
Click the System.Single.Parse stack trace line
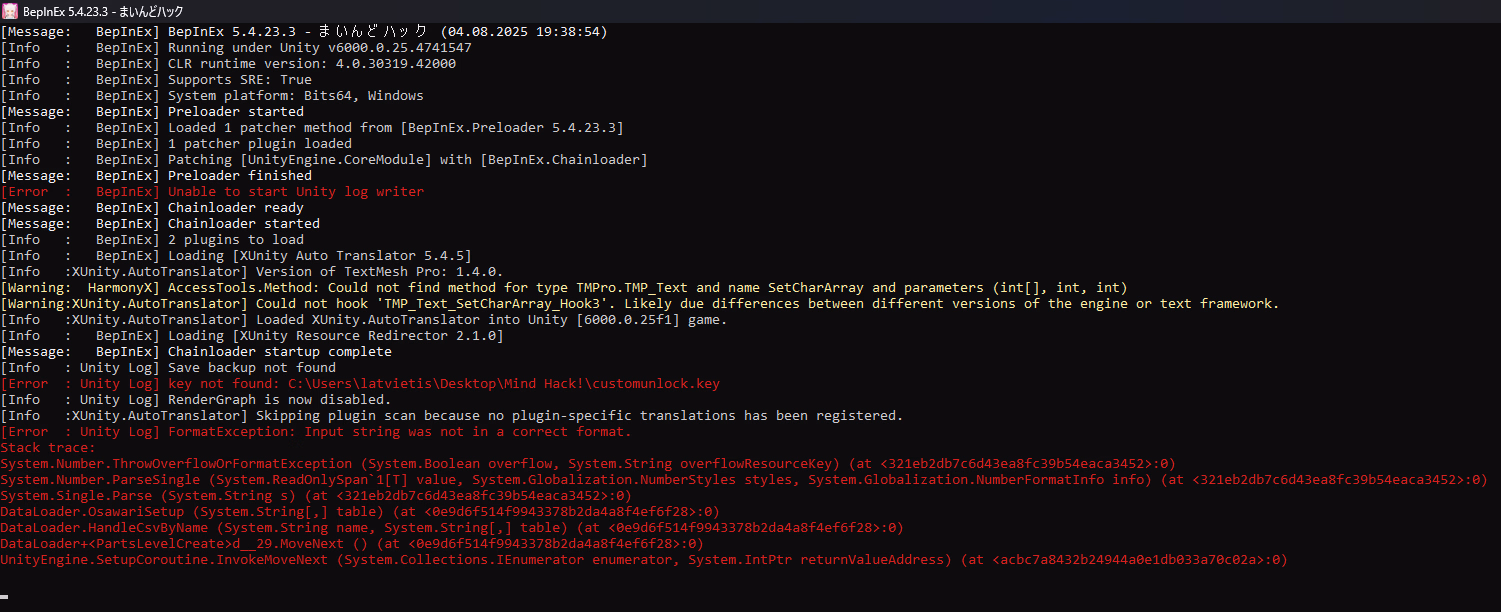(315, 496)
